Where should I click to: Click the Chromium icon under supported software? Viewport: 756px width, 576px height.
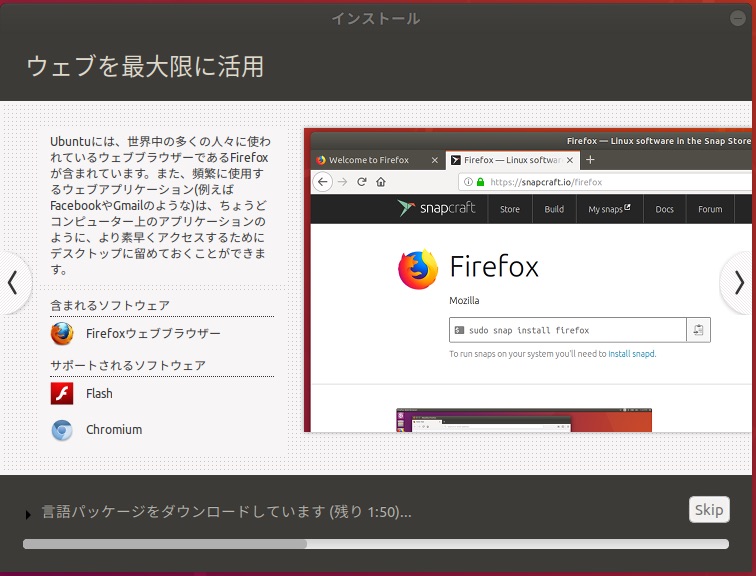coord(62,430)
